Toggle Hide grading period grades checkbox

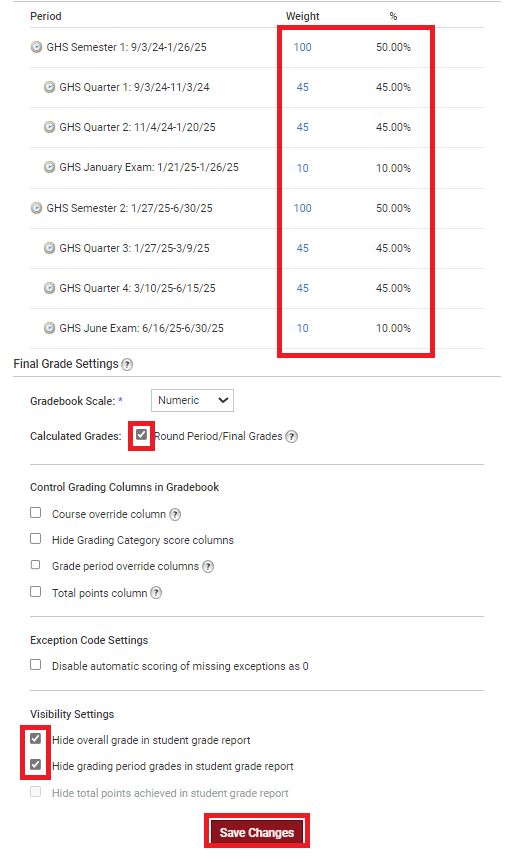point(36,764)
